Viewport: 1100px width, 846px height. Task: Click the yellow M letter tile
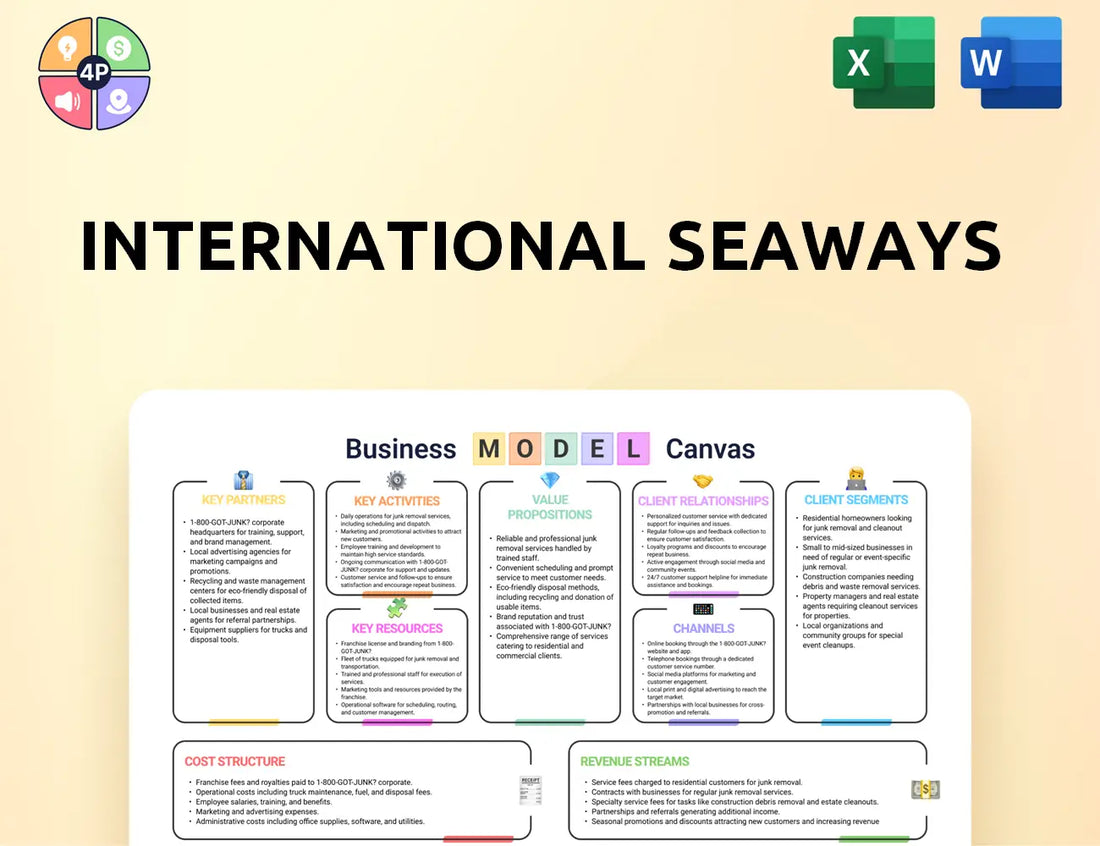click(489, 448)
